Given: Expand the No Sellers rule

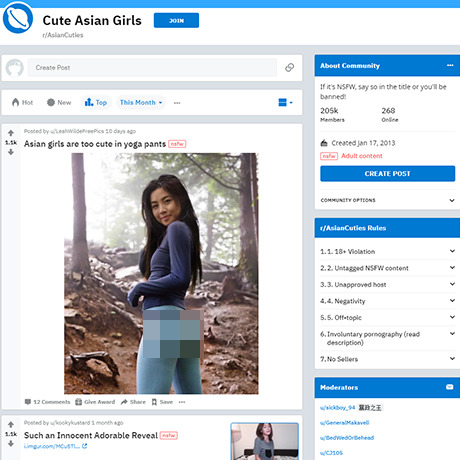Looking at the screenshot, I should click(387, 359).
